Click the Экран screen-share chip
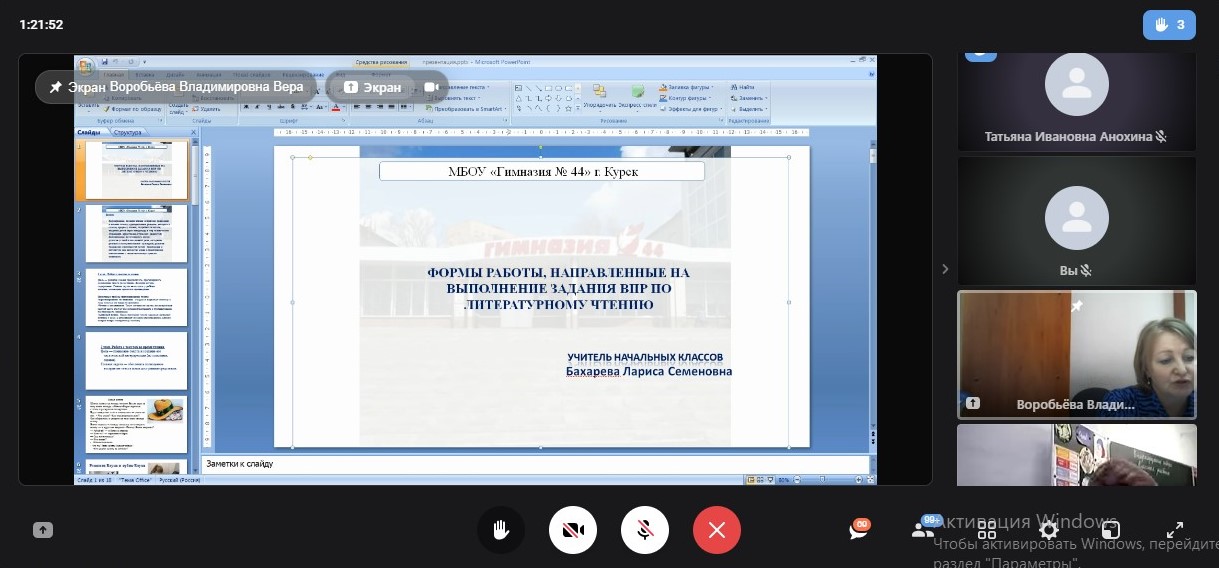The width and height of the screenshot is (1219, 568). pos(372,87)
